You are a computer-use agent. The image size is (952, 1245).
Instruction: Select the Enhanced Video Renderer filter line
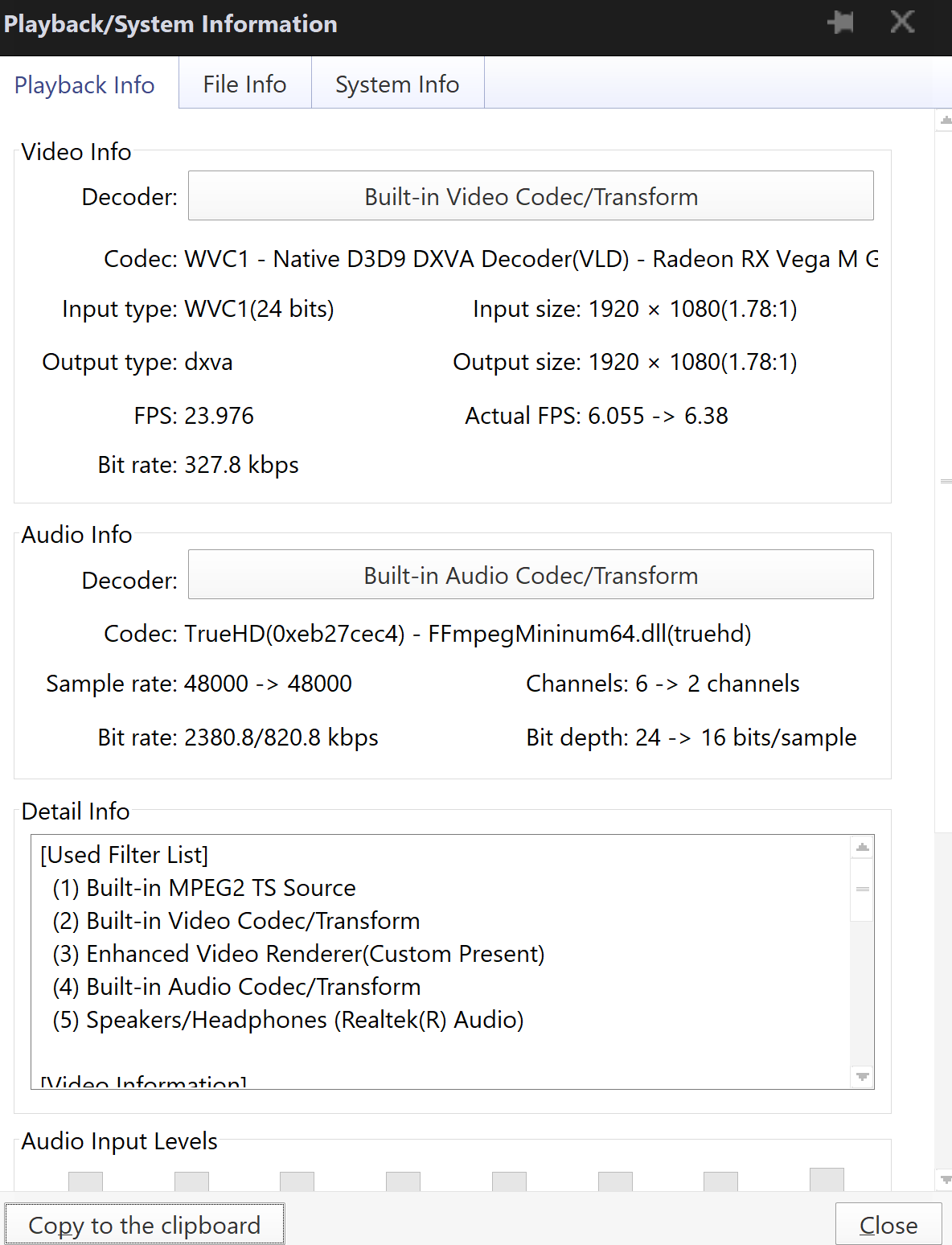[x=298, y=954]
